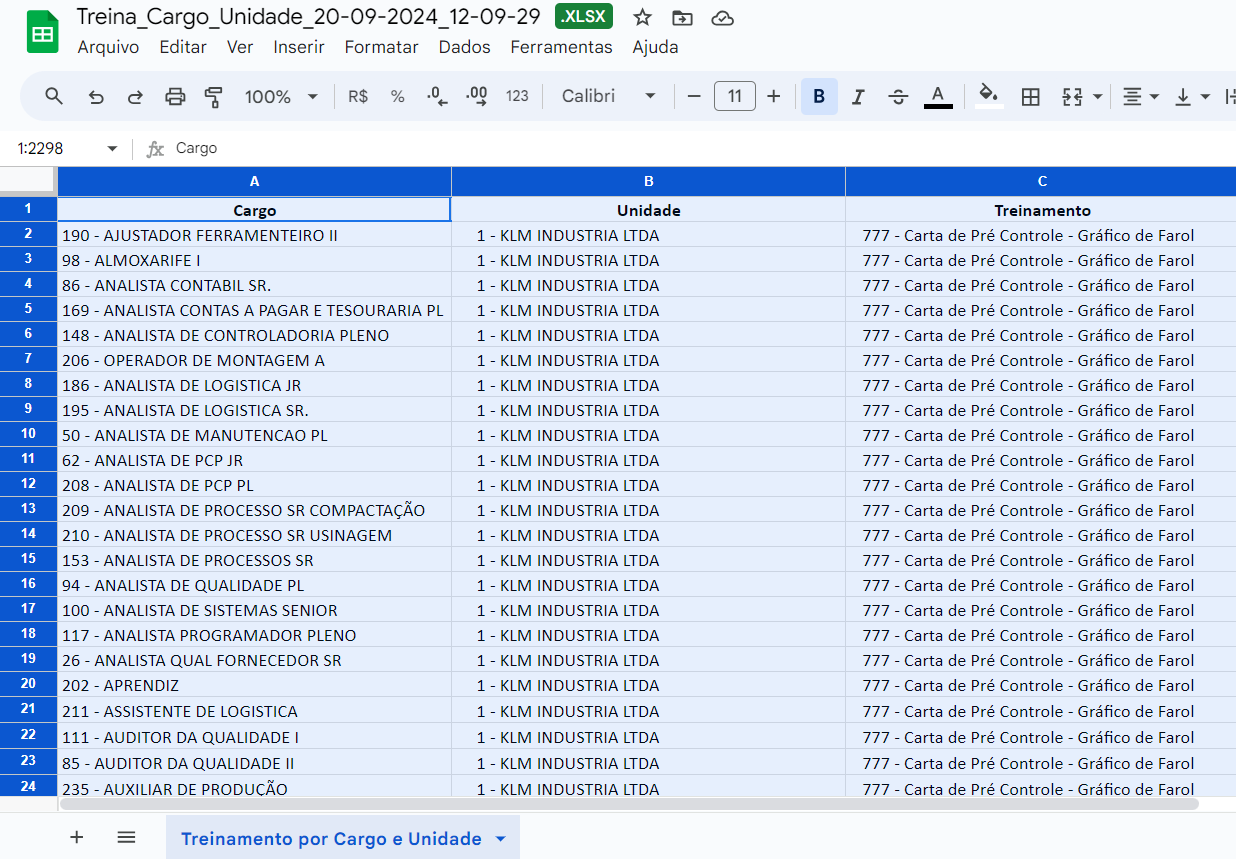Open the Calibri font dropdown
This screenshot has height=859, width=1236.
[609, 96]
